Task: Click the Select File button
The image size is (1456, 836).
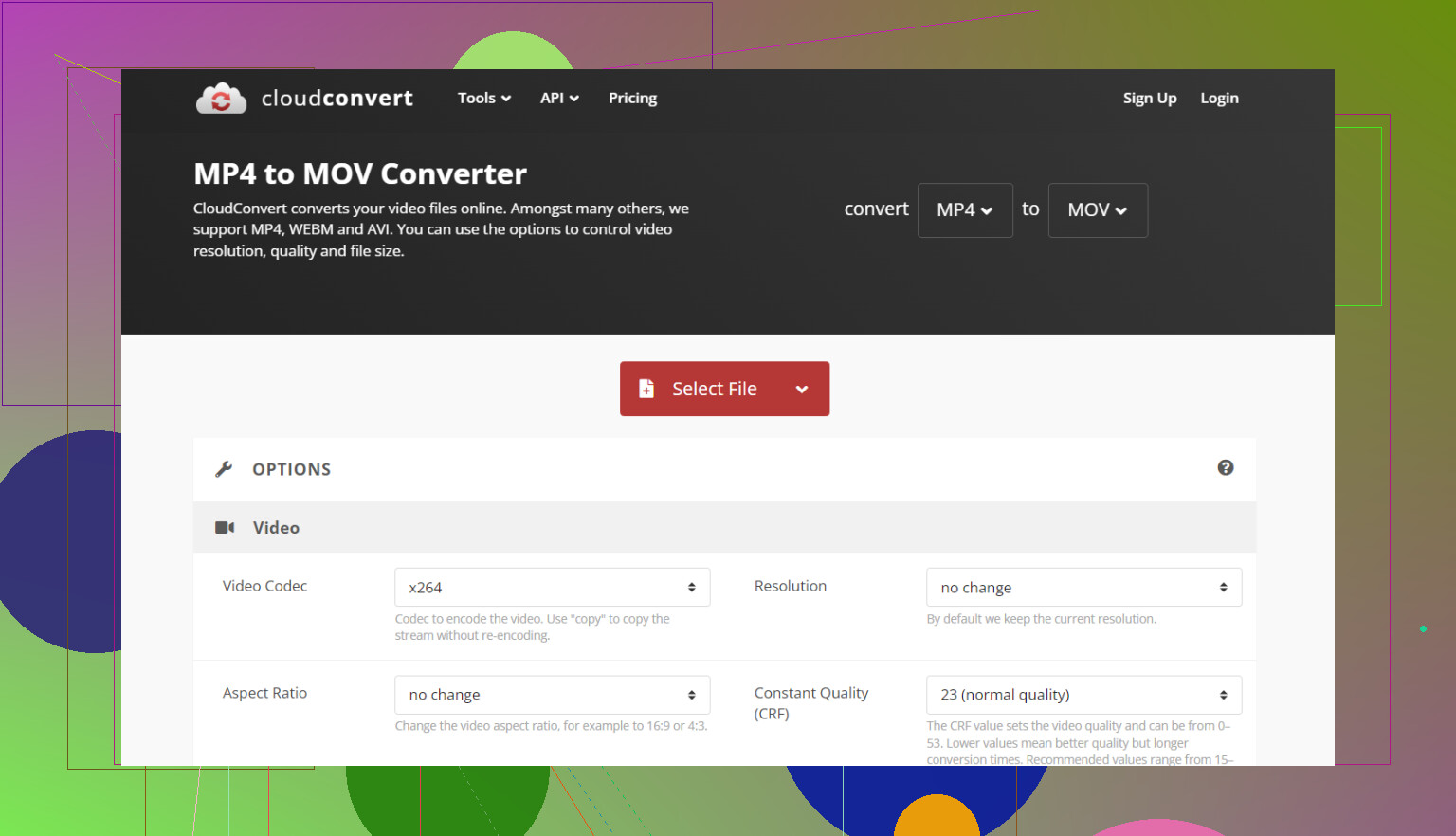Action: click(724, 389)
